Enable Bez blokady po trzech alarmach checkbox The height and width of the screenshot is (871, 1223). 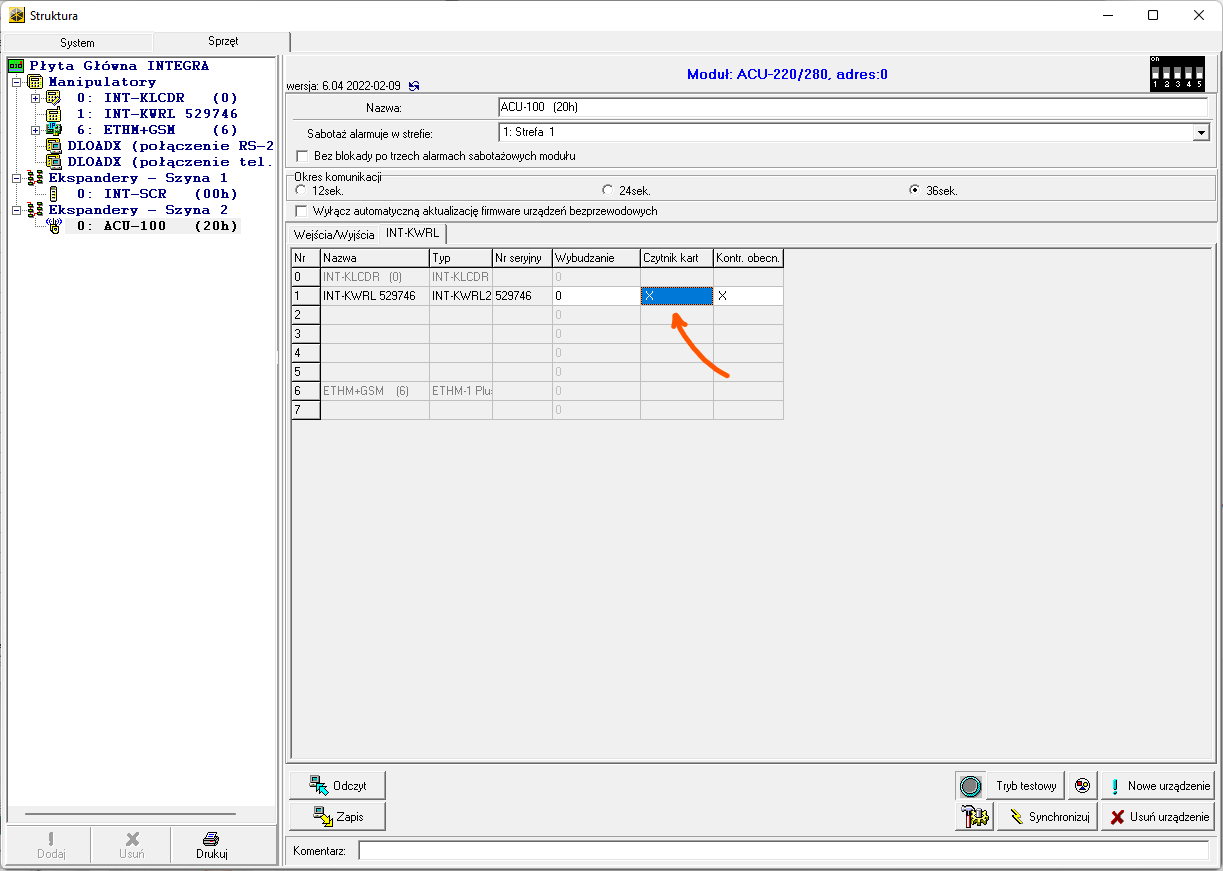tap(303, 156)
